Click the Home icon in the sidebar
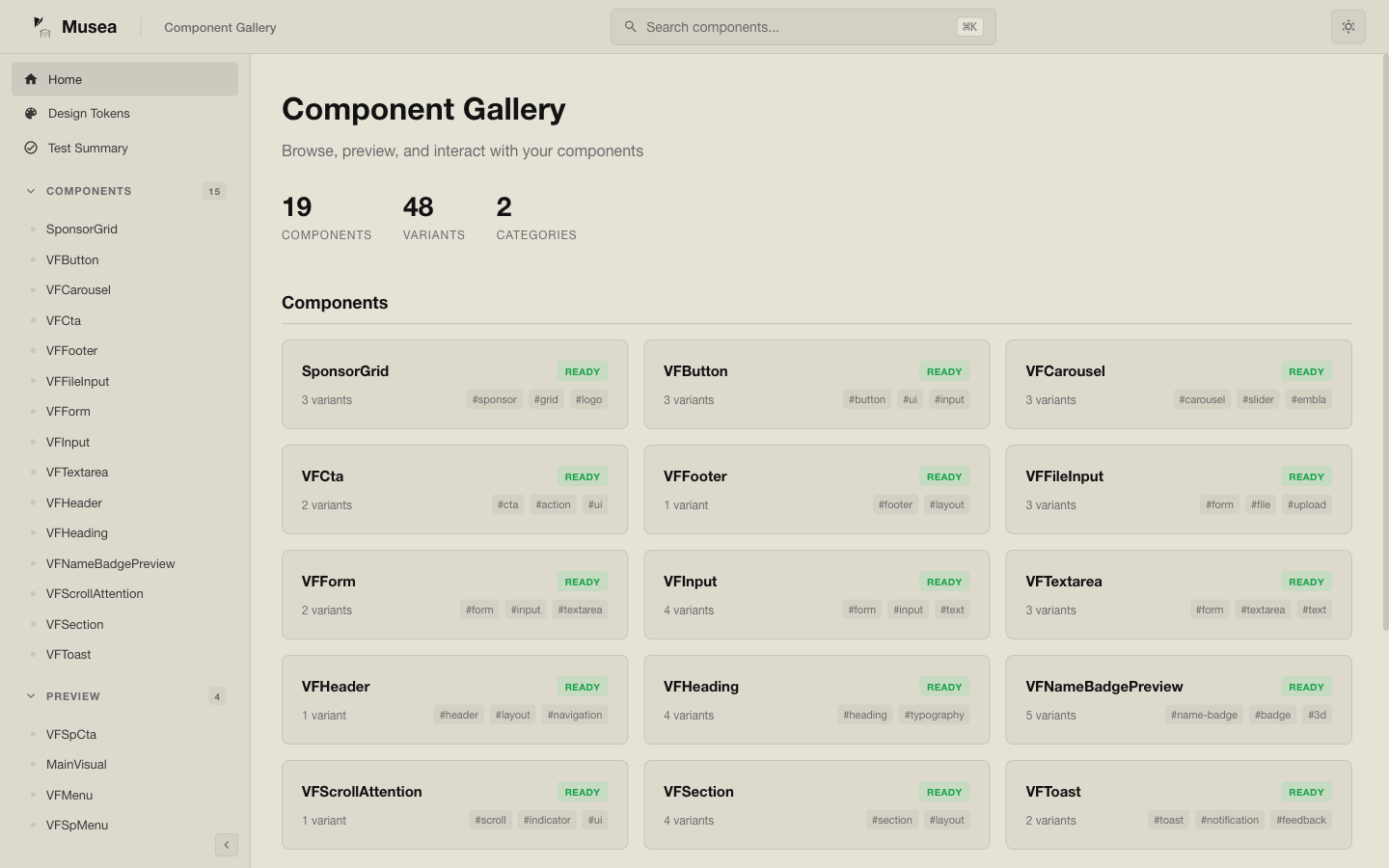The image size is (1389, 868). coord(30,79)
